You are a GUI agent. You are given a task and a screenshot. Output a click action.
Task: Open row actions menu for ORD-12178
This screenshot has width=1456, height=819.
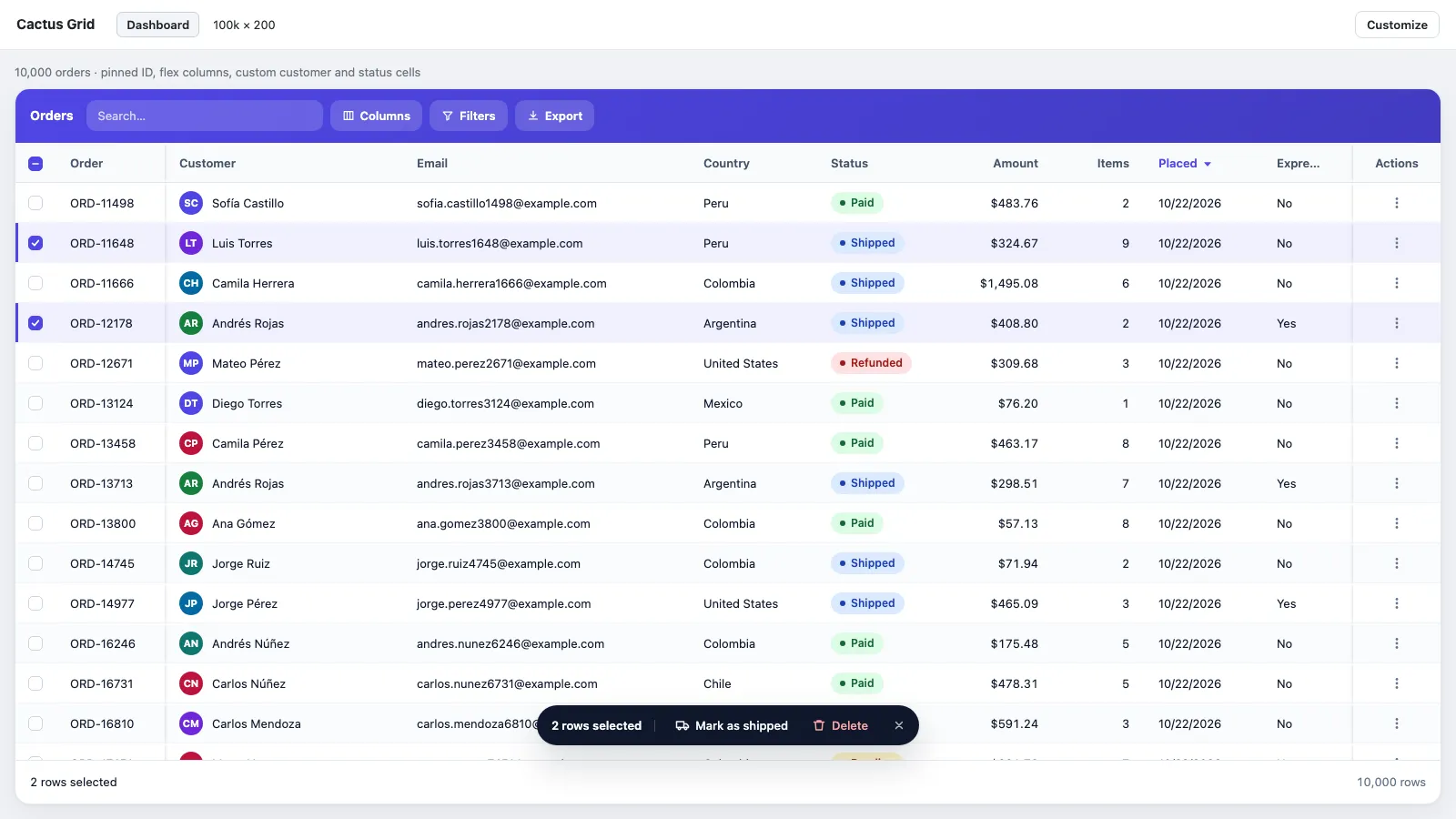click(1397, 323)
